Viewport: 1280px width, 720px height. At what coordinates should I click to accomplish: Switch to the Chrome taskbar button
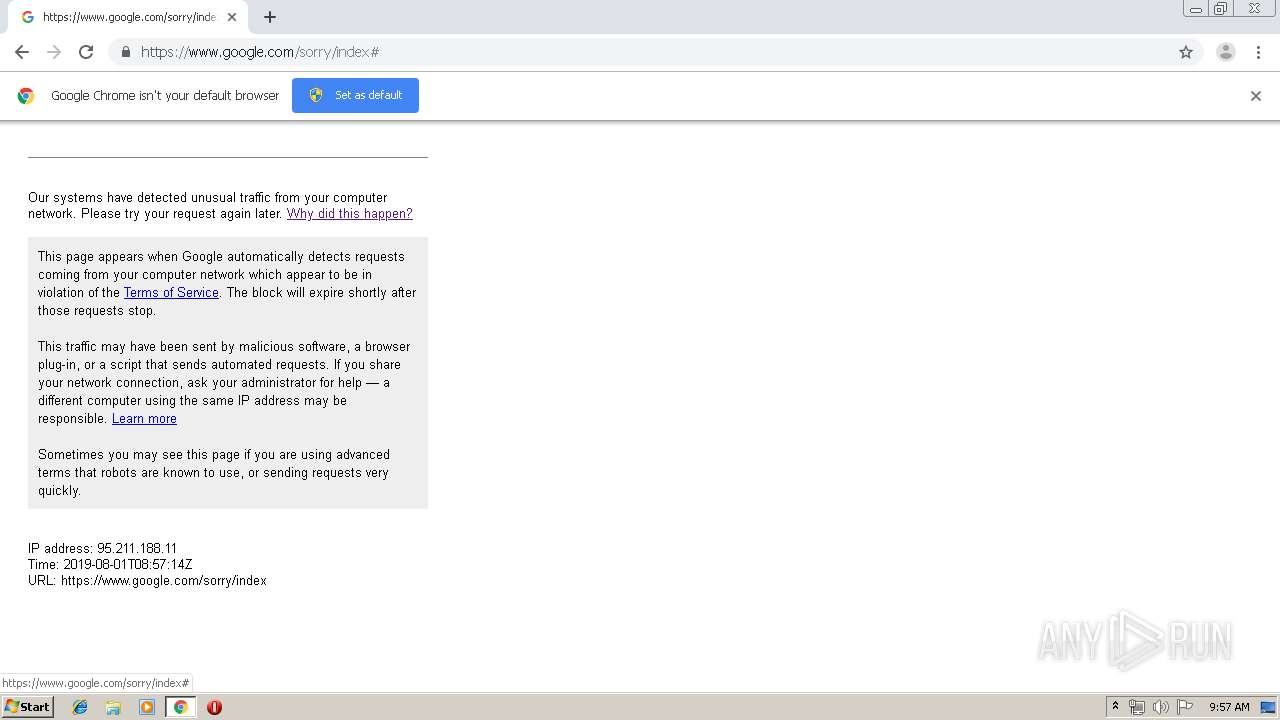tap(180, 707)
